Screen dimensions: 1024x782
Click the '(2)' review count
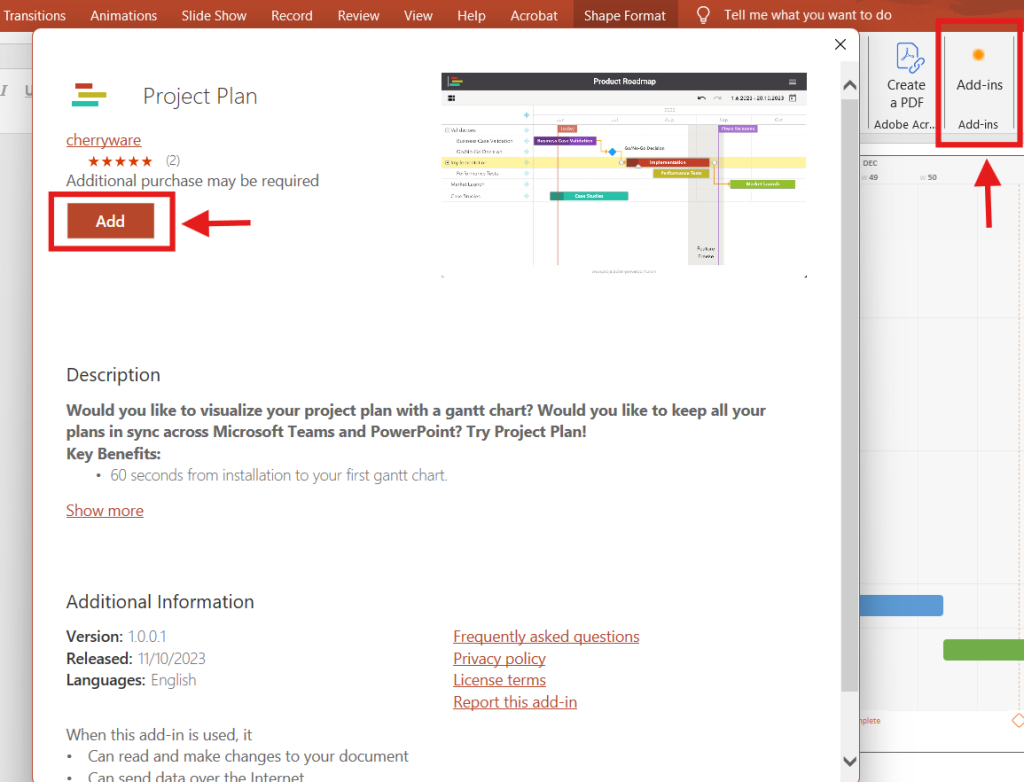point(172,161)
